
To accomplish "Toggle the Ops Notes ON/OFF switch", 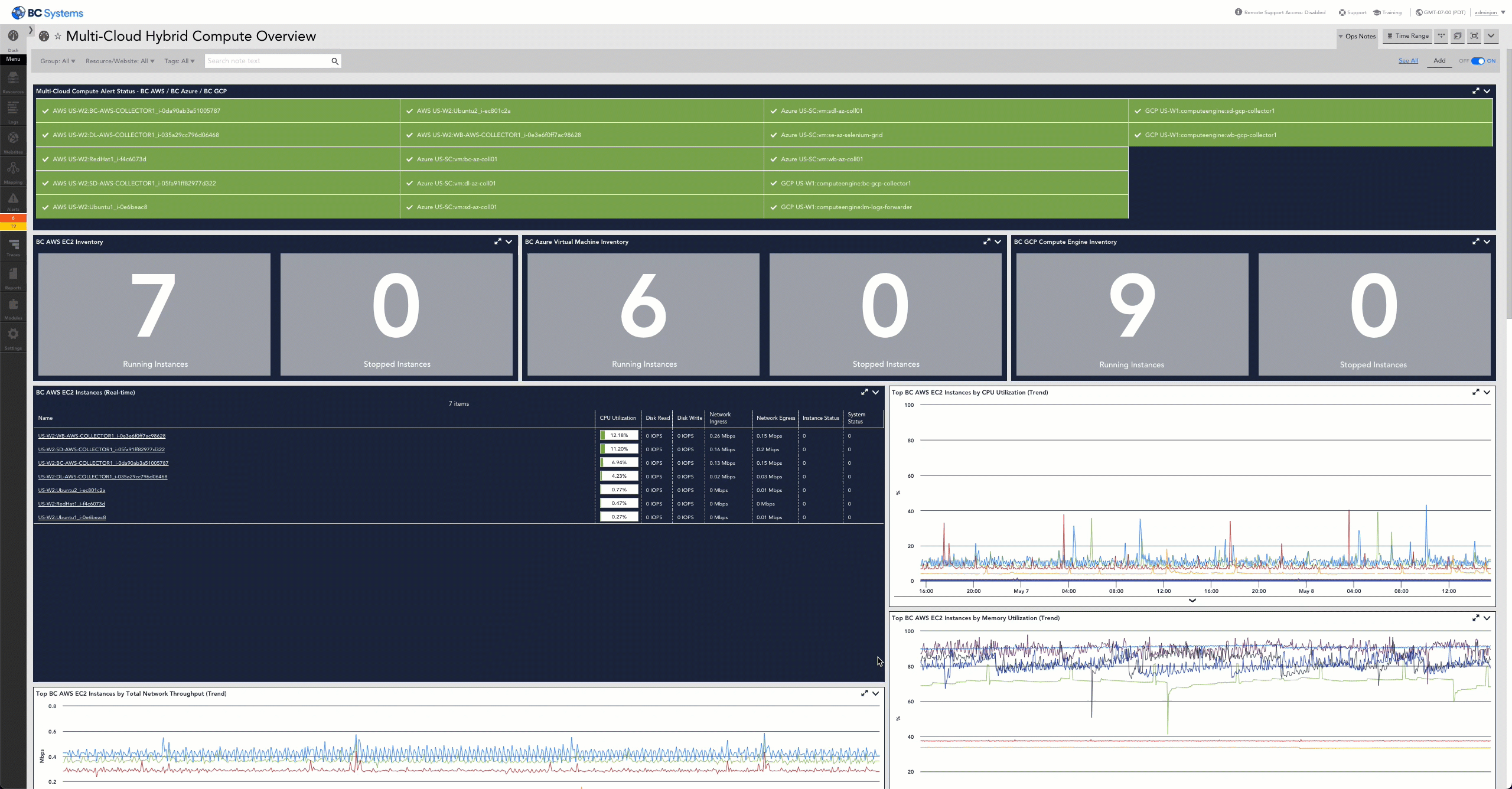I will [1478, 61].
